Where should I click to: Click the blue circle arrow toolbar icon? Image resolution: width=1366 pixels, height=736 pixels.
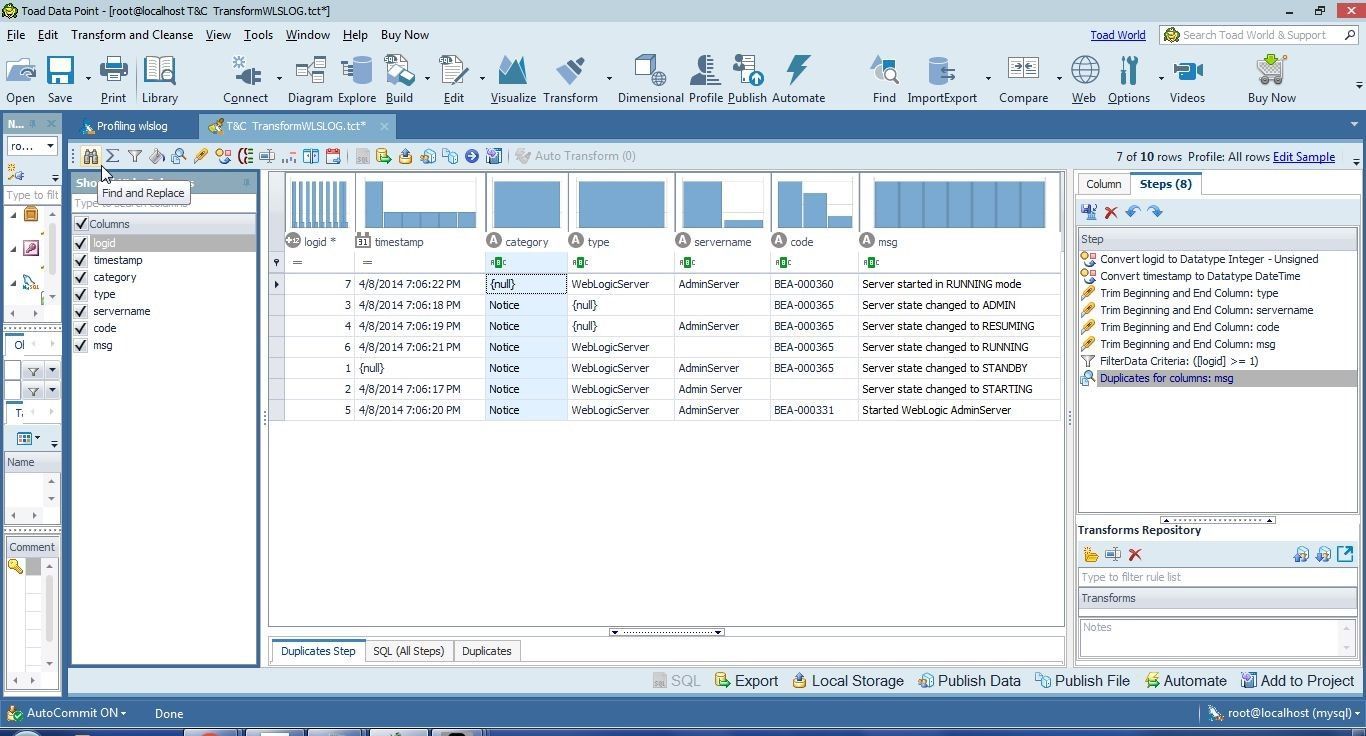click(472, 156)
